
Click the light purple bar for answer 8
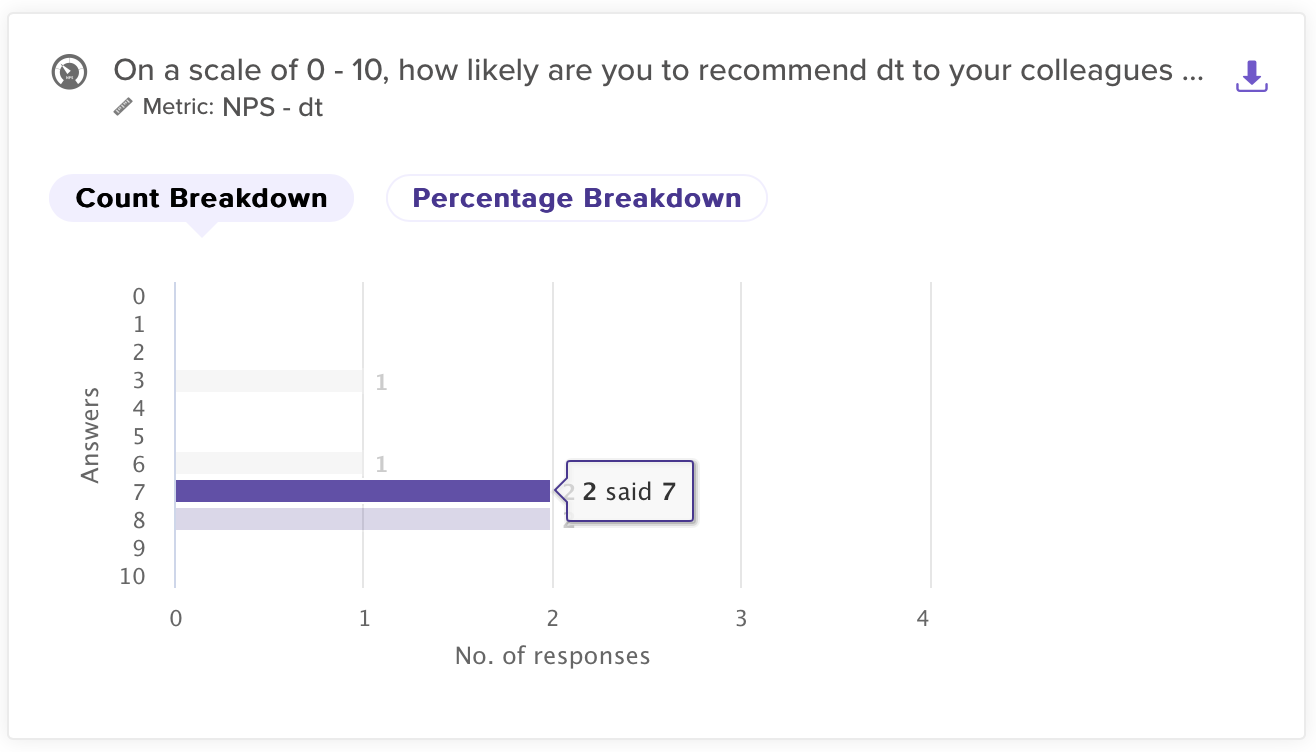362,519
